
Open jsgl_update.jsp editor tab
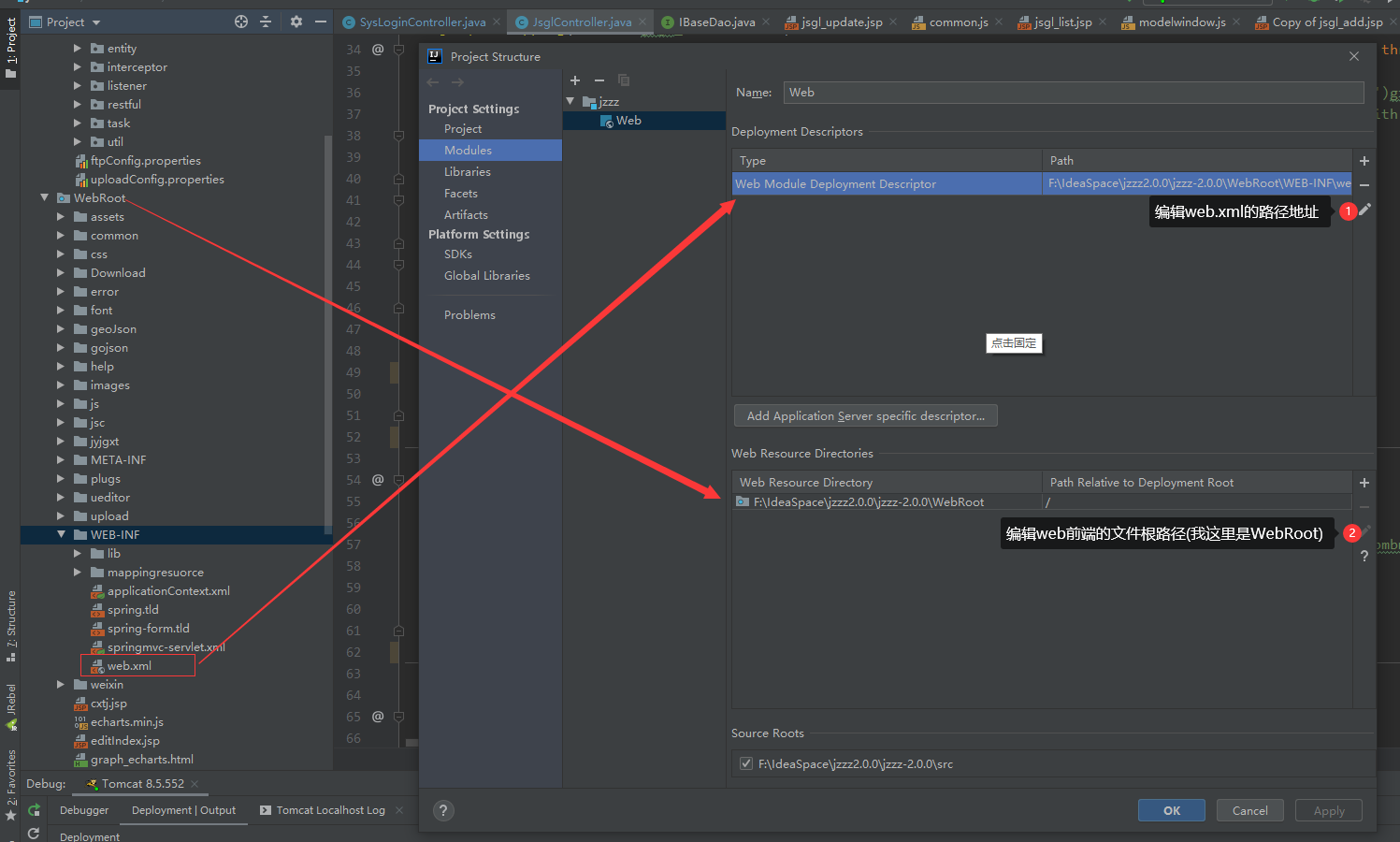pos(833,22)
